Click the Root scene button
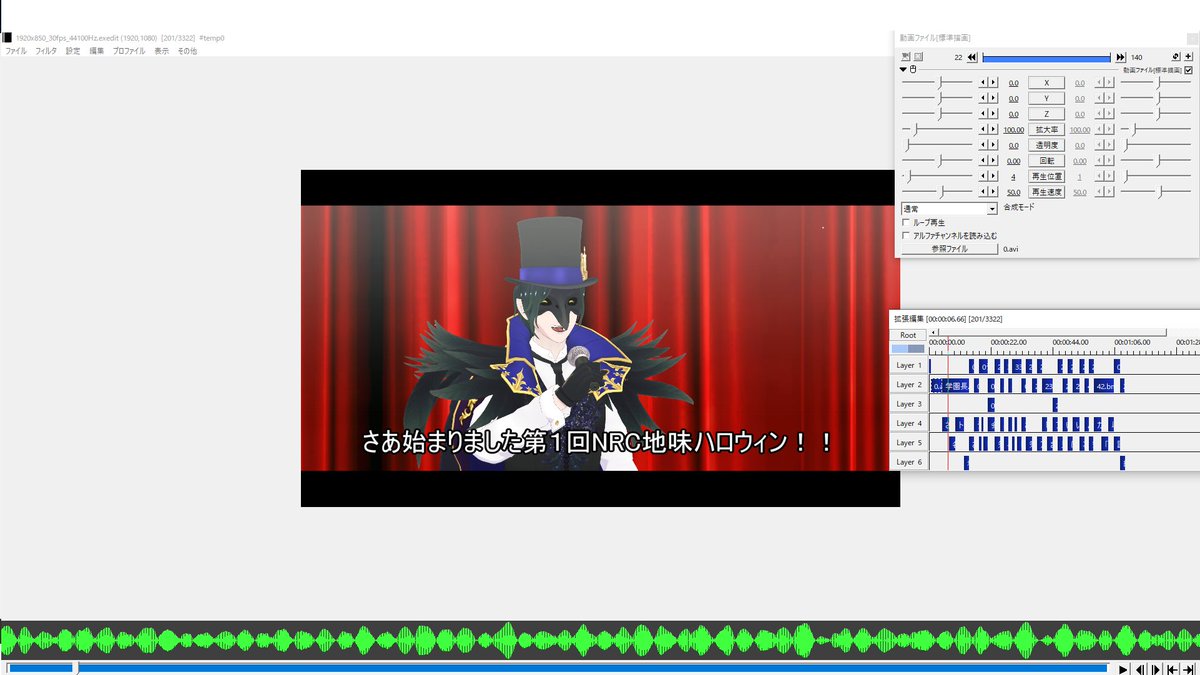Viewport: 1200px width, 675px height. [908, 335]
